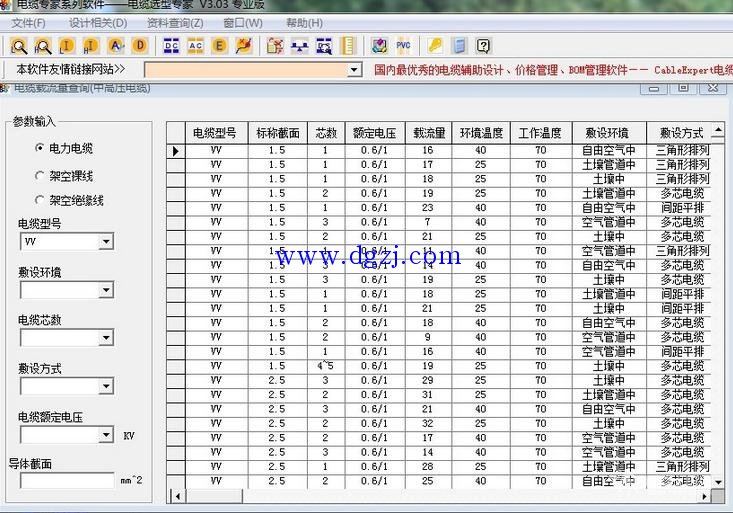Open the 敷设环境 dropdown list

pos(106,291)
